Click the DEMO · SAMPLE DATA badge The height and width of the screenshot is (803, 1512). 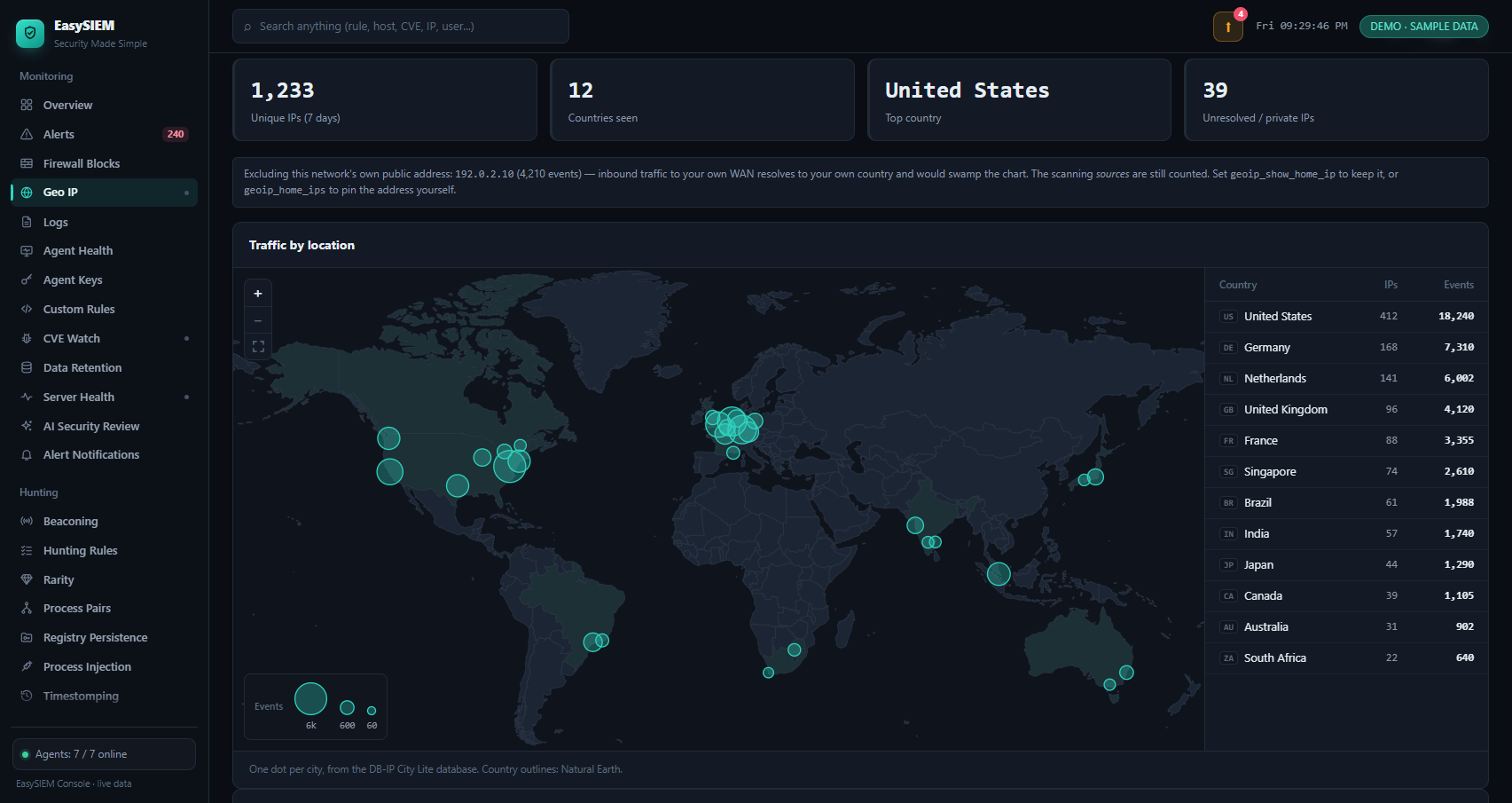(x=1424, y=27)
